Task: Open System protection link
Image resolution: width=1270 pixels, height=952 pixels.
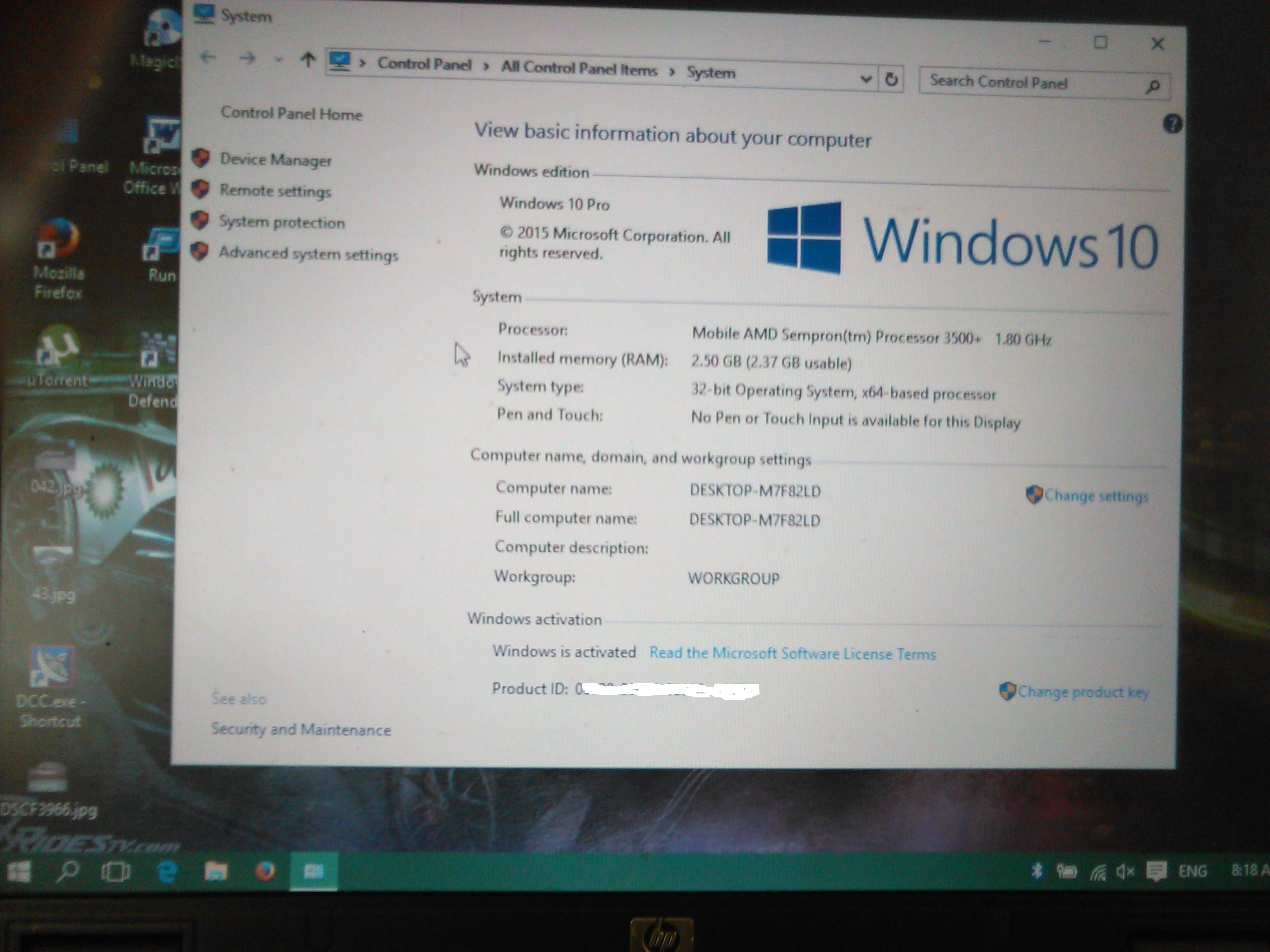Action: [x=282, y=222]
